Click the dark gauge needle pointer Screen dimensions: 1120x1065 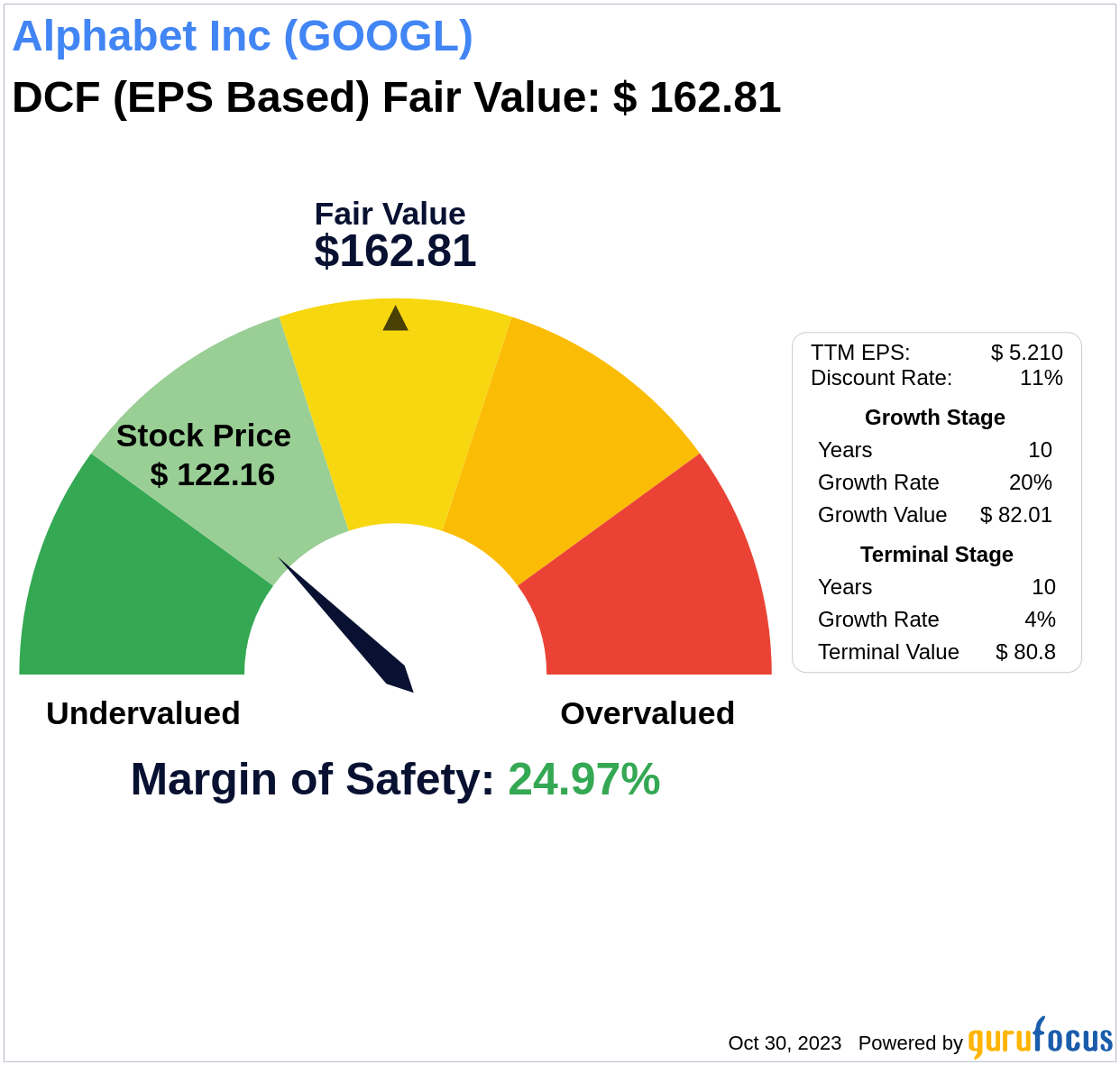coord(347,626)
